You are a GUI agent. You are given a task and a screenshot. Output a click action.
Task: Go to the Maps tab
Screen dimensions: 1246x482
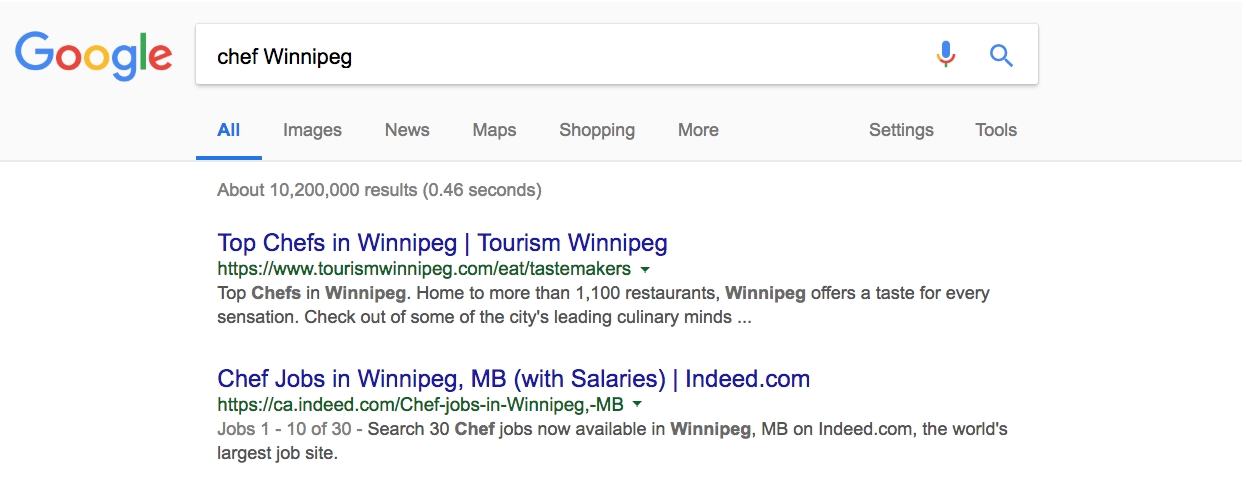coord(494,130)
